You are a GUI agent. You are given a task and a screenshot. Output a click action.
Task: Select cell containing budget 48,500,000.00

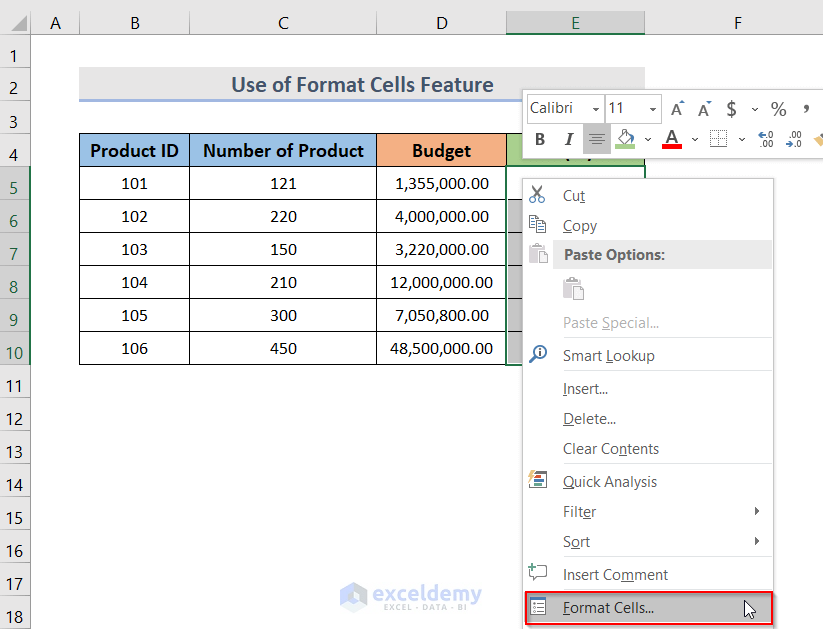coord(441,348)
